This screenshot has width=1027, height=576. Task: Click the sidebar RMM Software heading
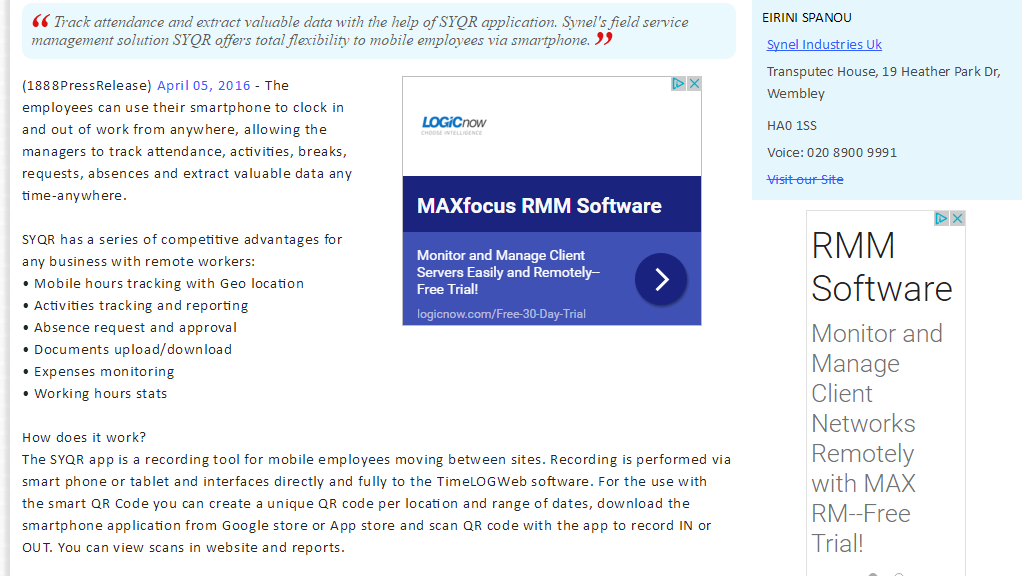(x=881, y=267)
